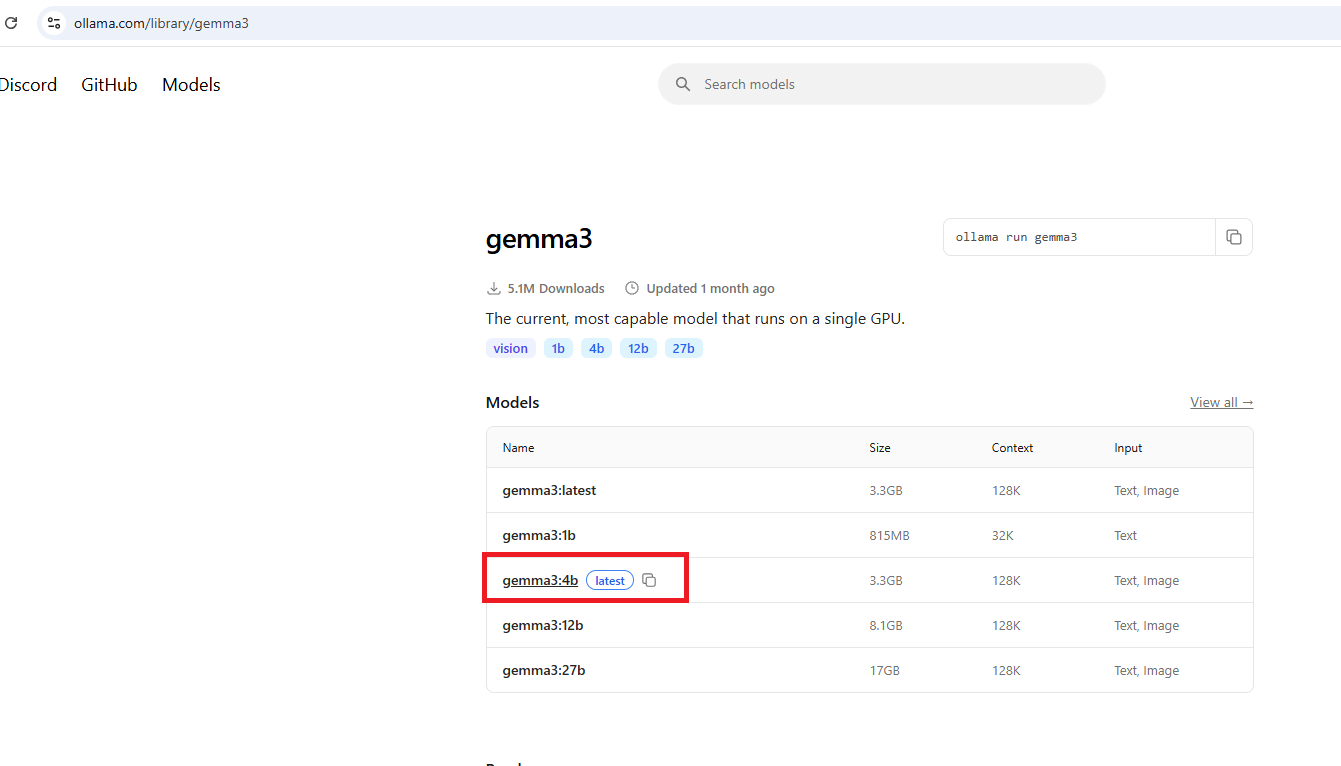This screenshot has height=766, width=1341.
Task: Copy the gemma3:4b model name
Action: tap(649, 580)
